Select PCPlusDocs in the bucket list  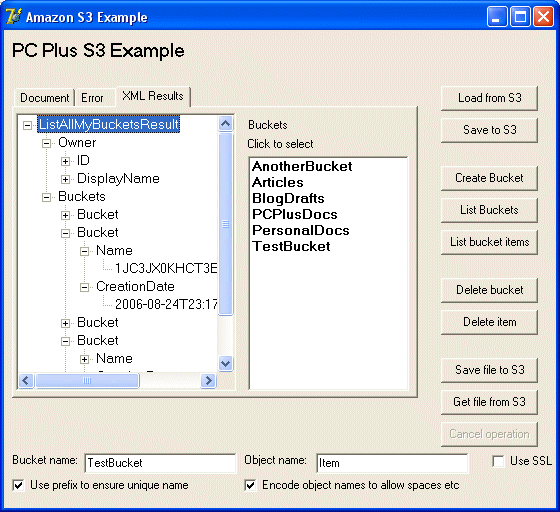295,214
